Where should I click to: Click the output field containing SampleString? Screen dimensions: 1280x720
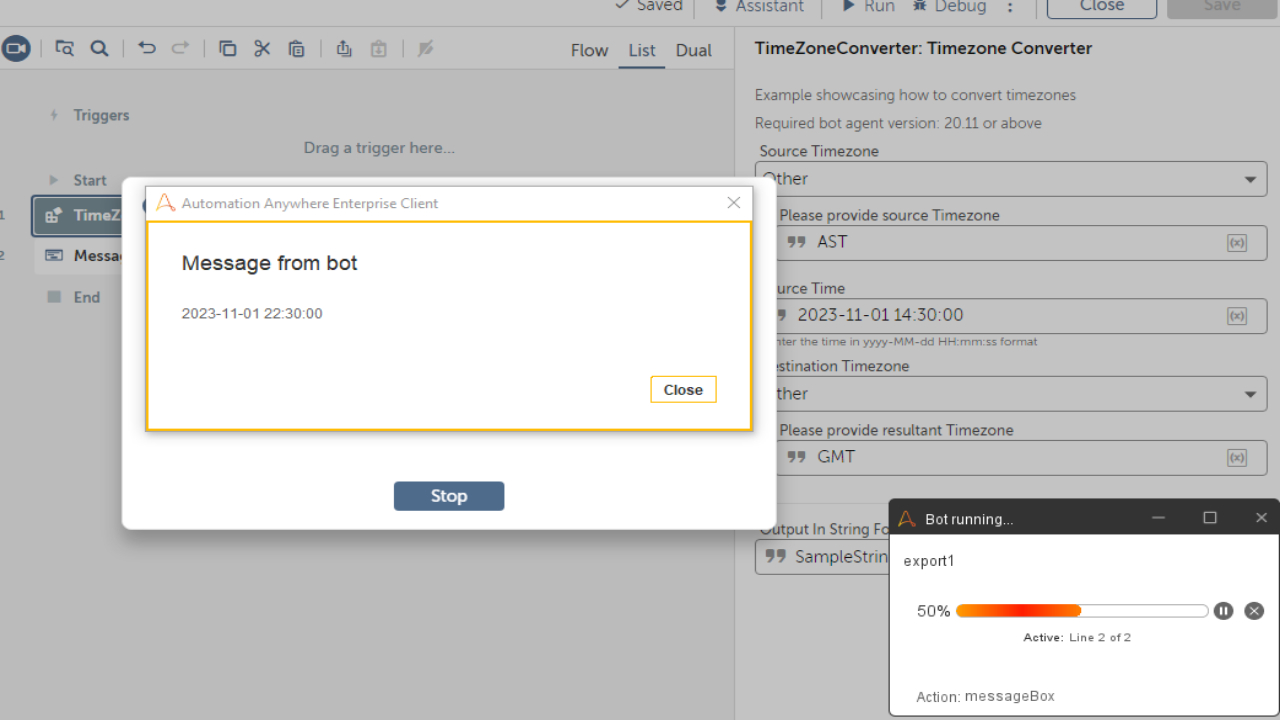coord(822,557)
